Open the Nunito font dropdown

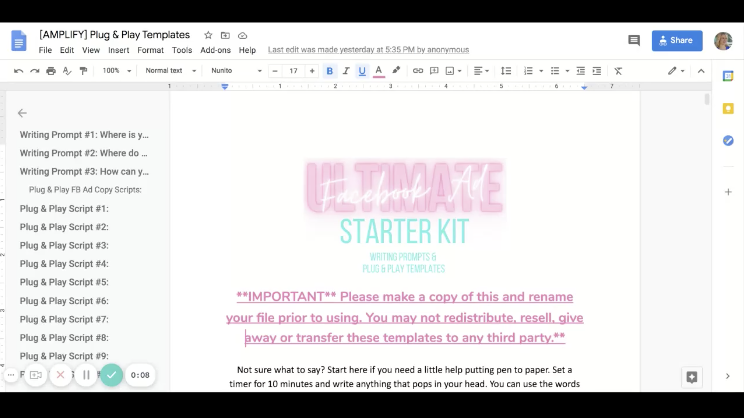pos(236,71)
